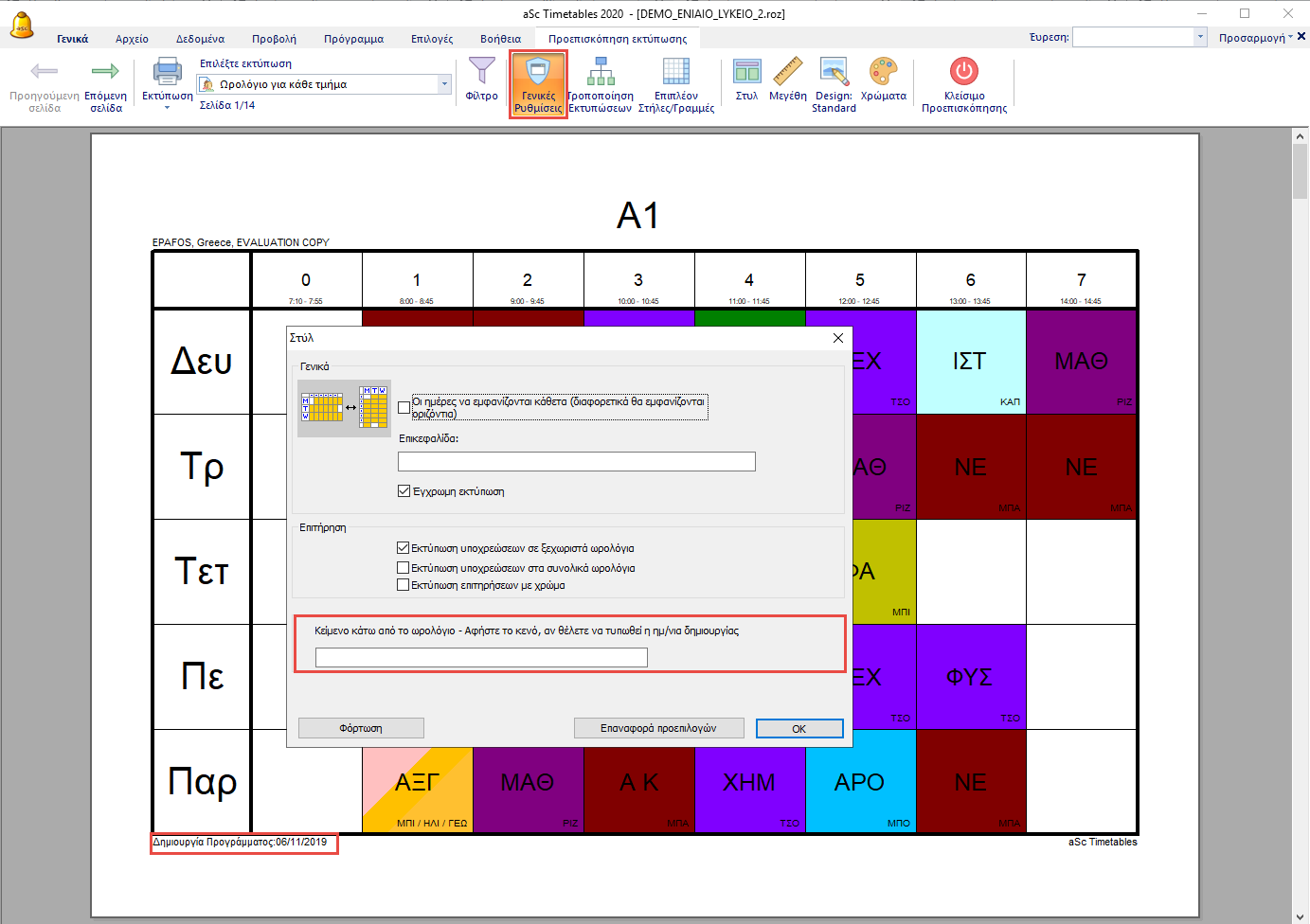Expand the Προσαρμογή customization menu
Image resolution: width=1310 pixels, height=924 pixels.
point(1254,38)
